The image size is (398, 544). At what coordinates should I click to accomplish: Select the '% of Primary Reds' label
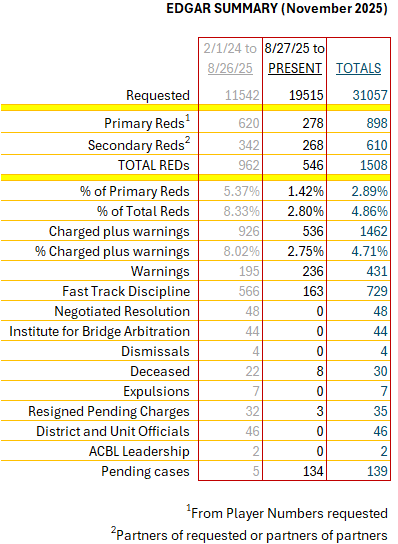(x=135, y=191)
